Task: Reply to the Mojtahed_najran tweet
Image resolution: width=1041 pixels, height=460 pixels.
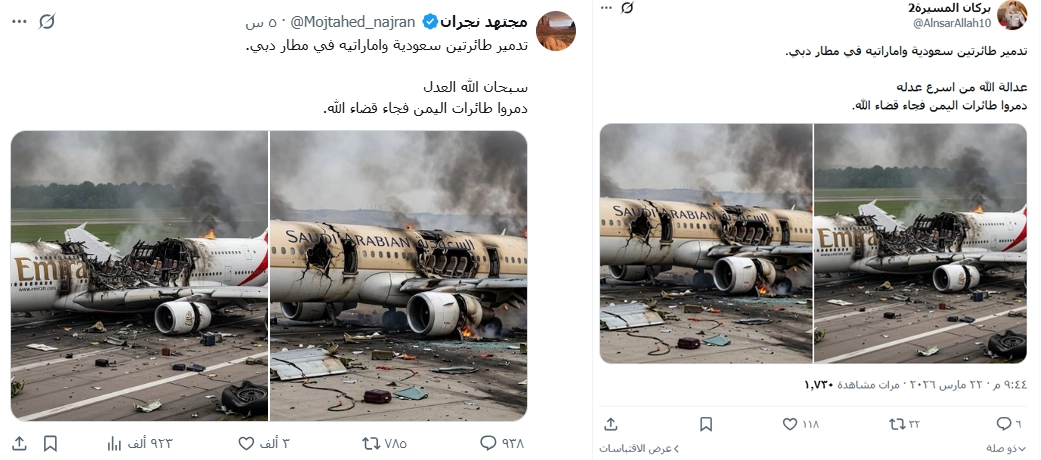Action: click(488, 443)
